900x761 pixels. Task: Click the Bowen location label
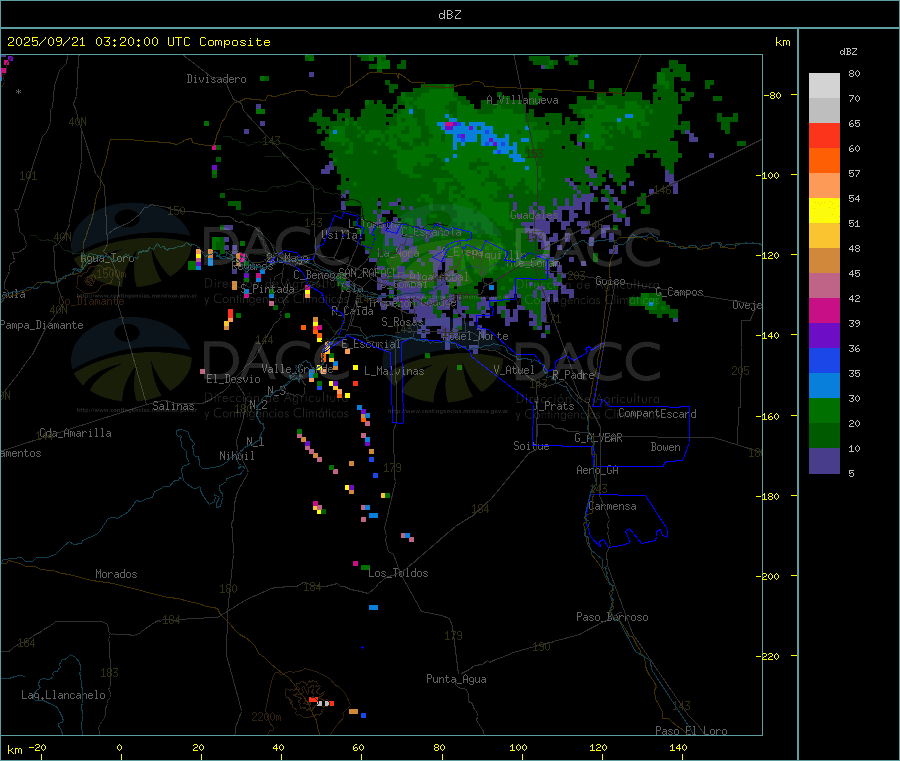pos(666,447)
